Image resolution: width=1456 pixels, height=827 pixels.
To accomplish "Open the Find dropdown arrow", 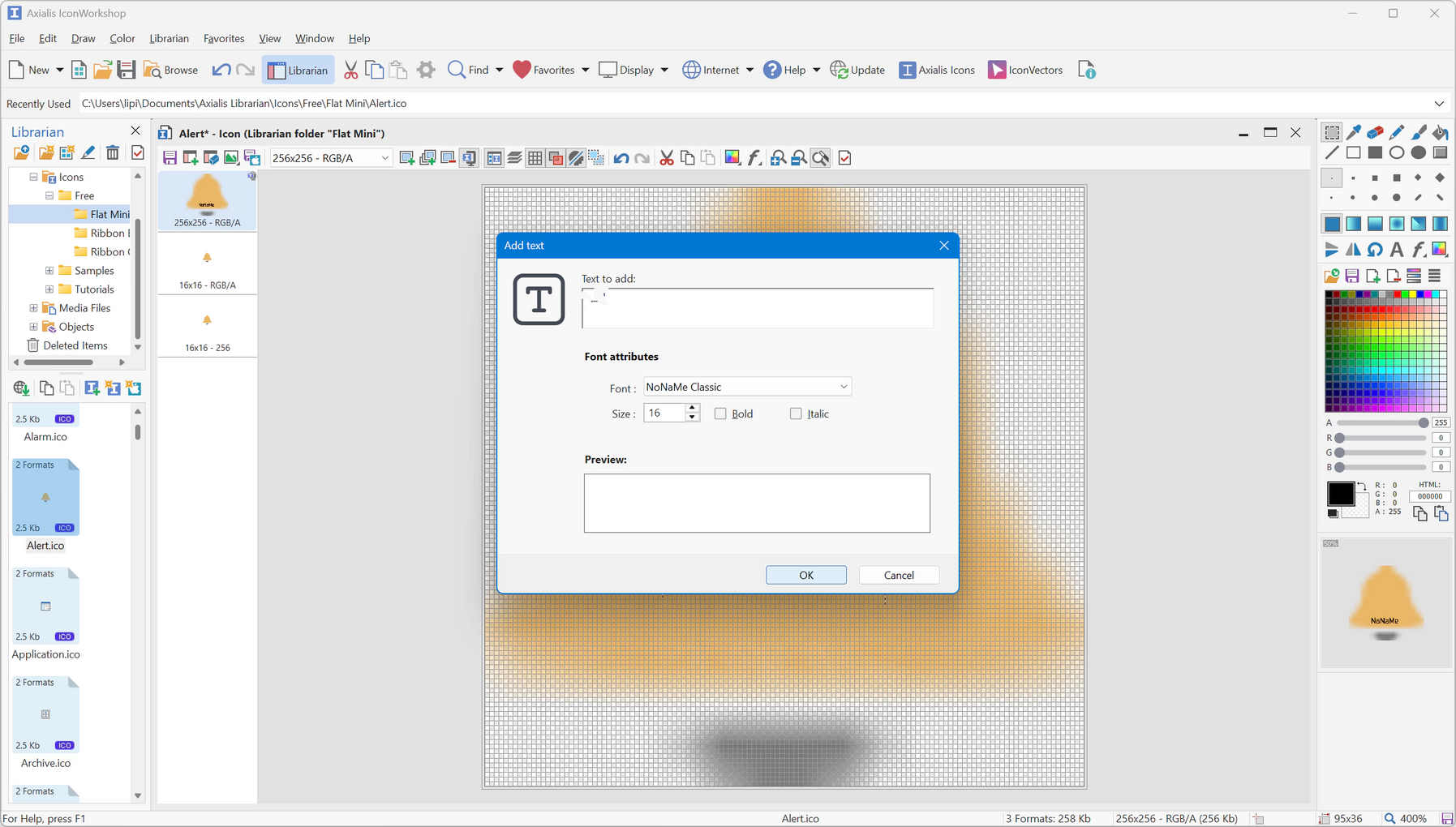I will pos(499,70).
